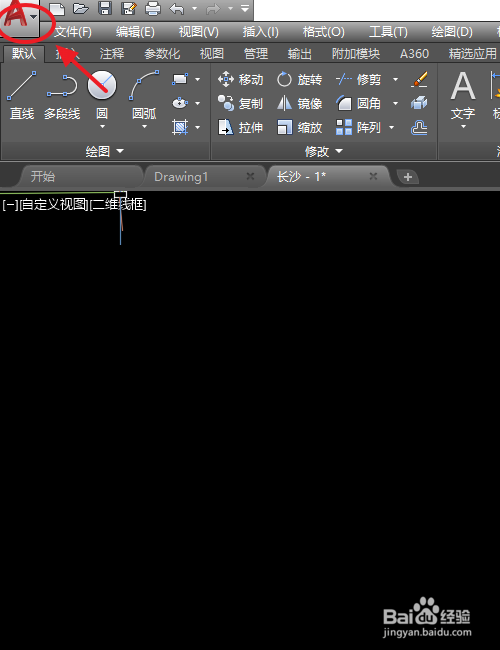Select the 多段线 polyline tool
This screenshot has width=500, height=650.
coord(62,95)
